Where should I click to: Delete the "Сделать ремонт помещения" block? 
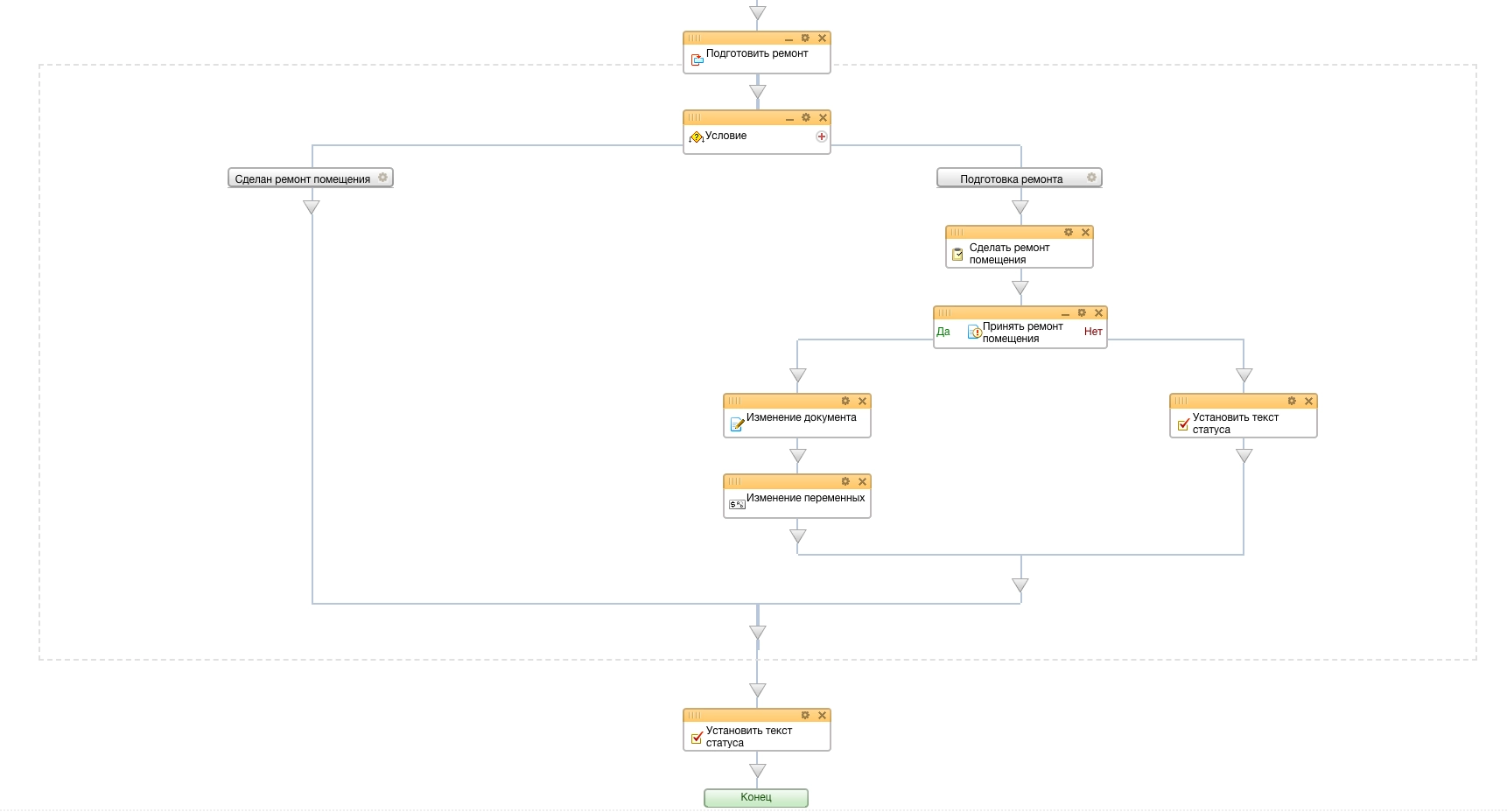pos(1085,233)
